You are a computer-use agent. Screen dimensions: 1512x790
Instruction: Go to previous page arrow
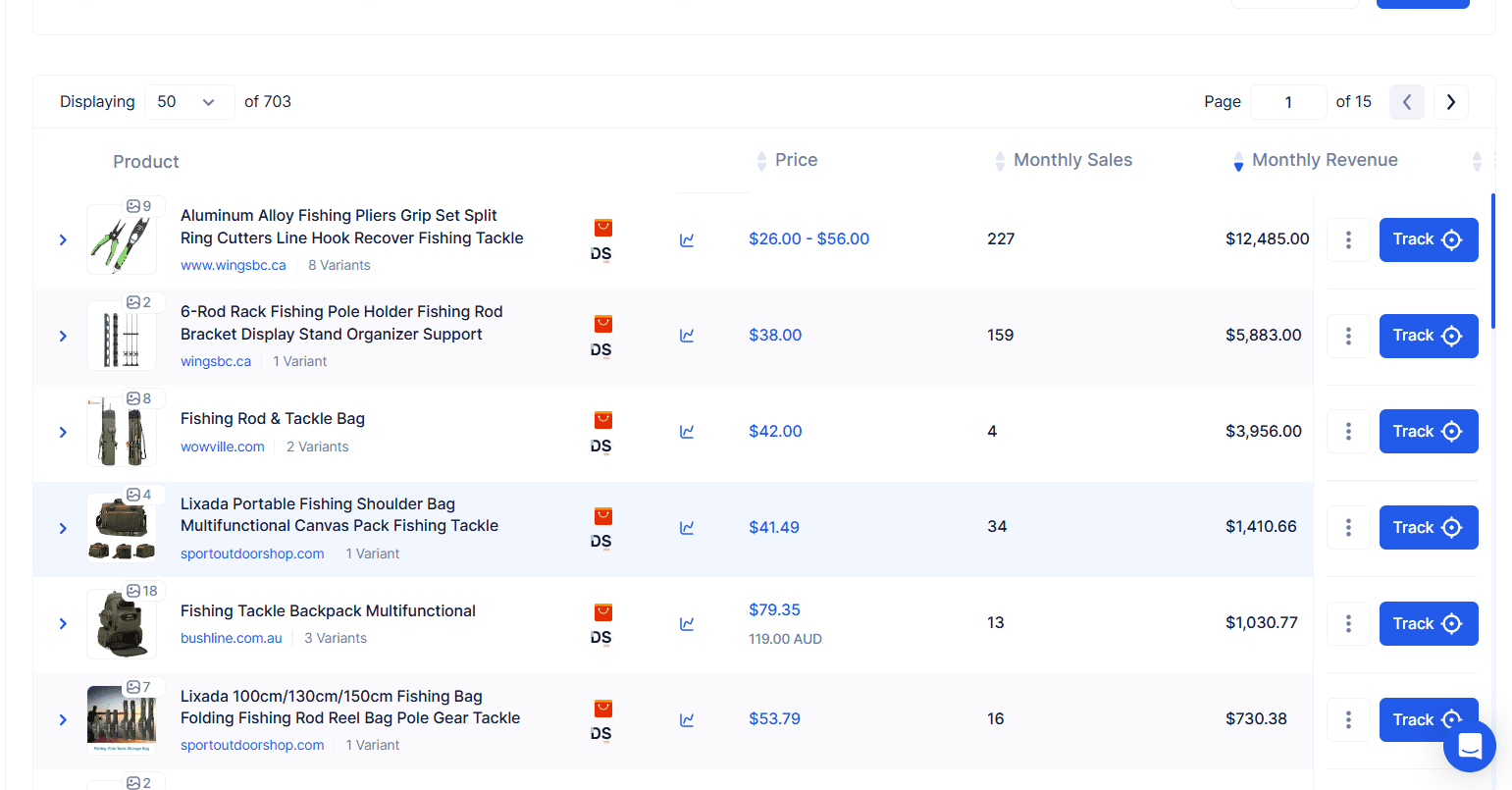click(1407, 102)
